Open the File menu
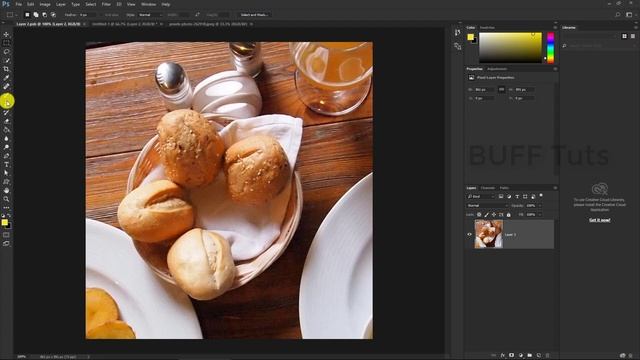This screenshot has height=360, width=640. (18, 4)
